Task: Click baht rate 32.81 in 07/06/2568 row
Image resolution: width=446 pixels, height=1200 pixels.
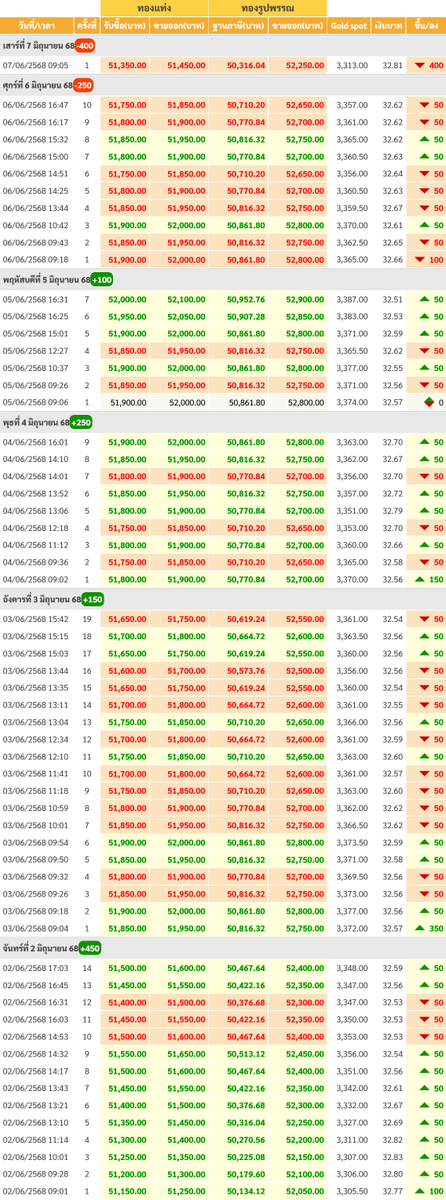Action: coord(393,65)
